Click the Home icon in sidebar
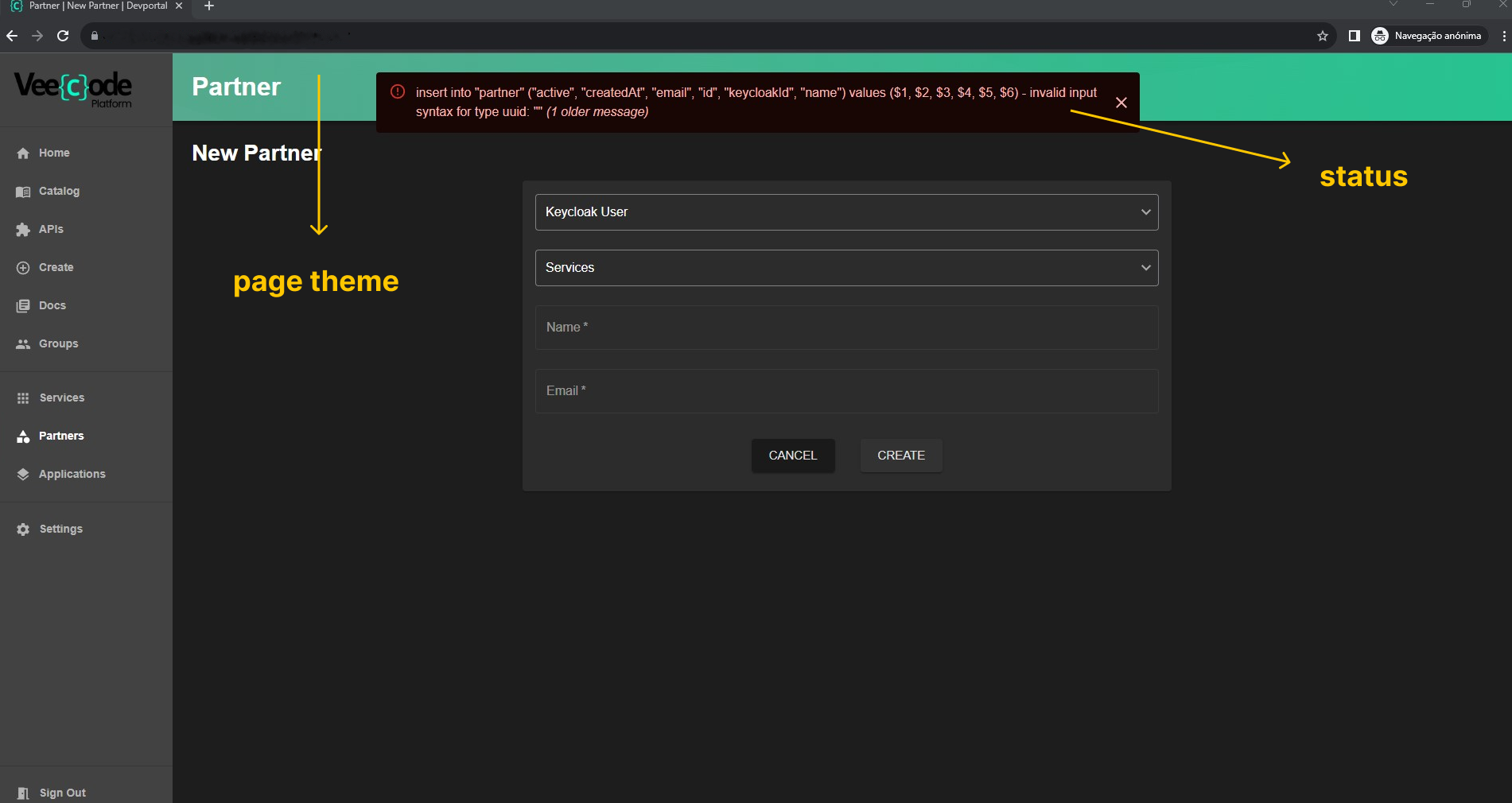This screenshot has height=803, width=1512. point(23,153)
